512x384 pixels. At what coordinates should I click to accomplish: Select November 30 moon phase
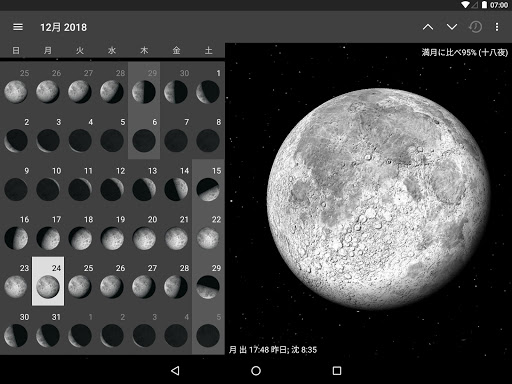176,86
